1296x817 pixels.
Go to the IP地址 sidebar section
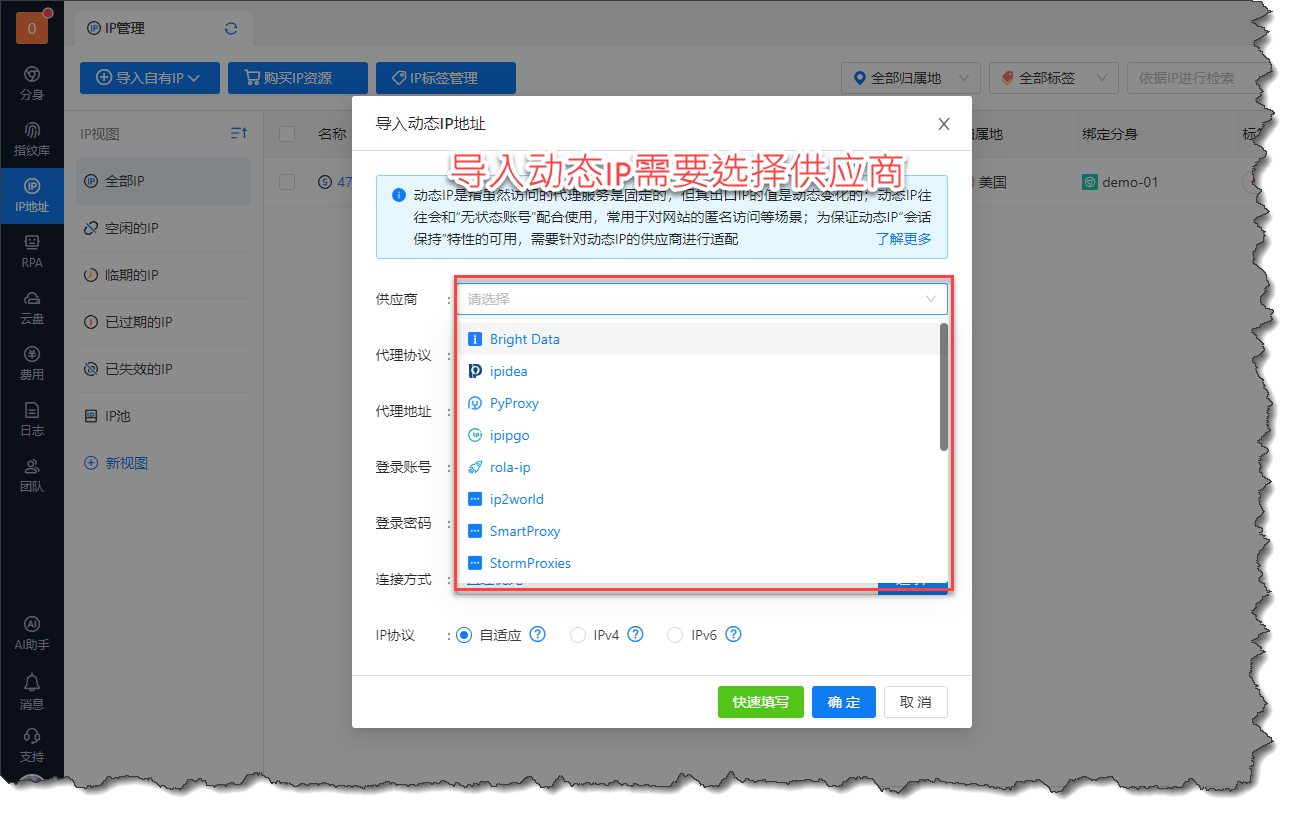click(32, 196)
